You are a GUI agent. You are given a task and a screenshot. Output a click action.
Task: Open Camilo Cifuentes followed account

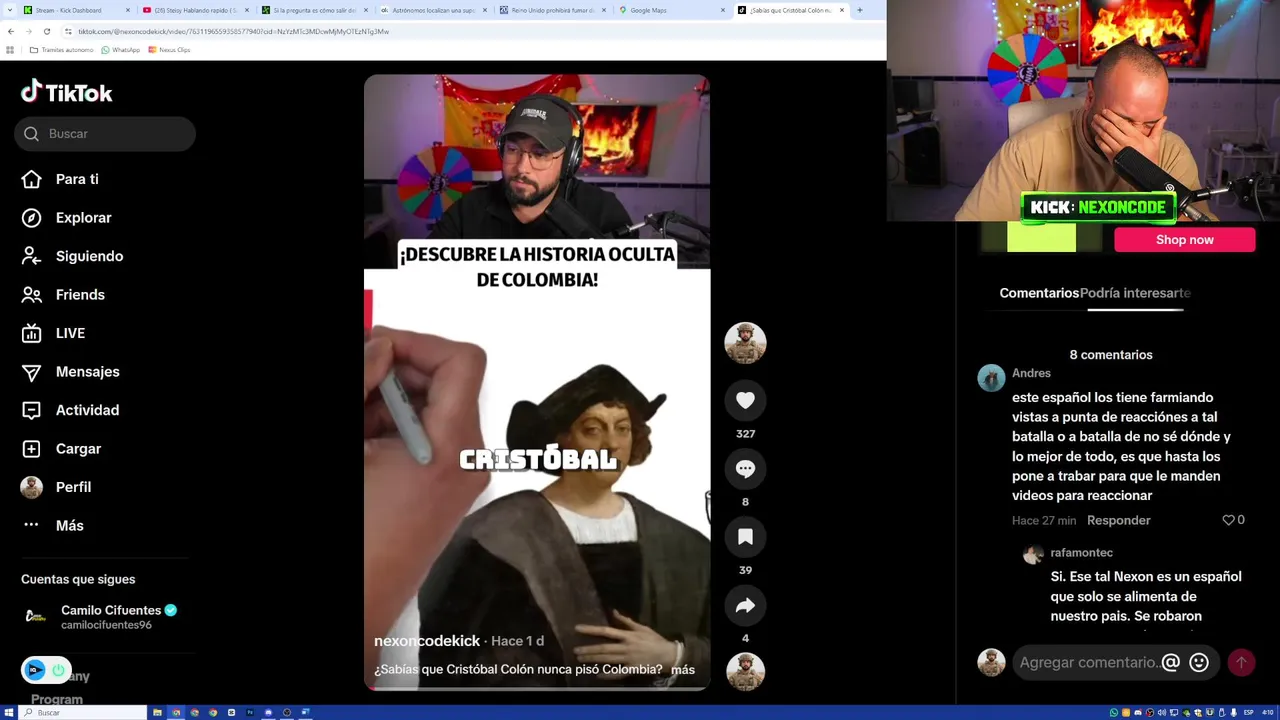(x=100, y=617)
